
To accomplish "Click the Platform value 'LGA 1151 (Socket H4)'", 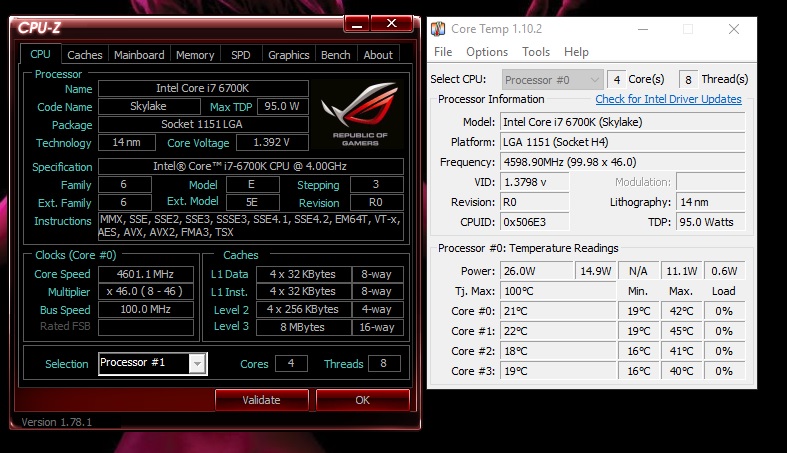I will click(622, 142).
